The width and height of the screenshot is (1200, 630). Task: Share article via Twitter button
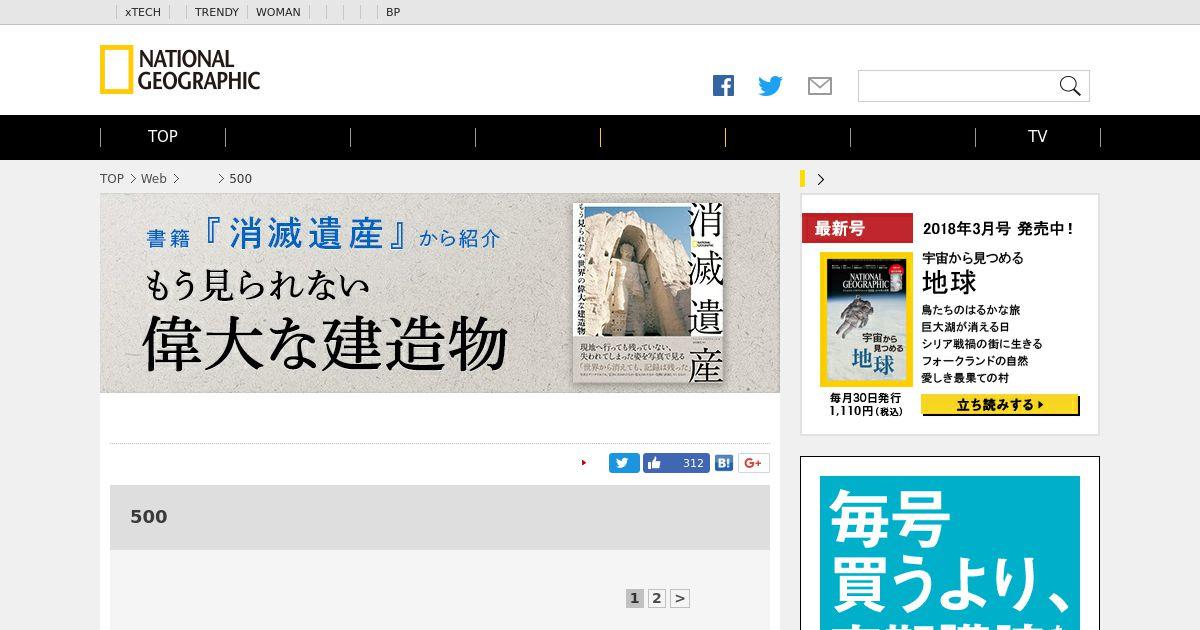pyautogui.click(x=624, y=463)
